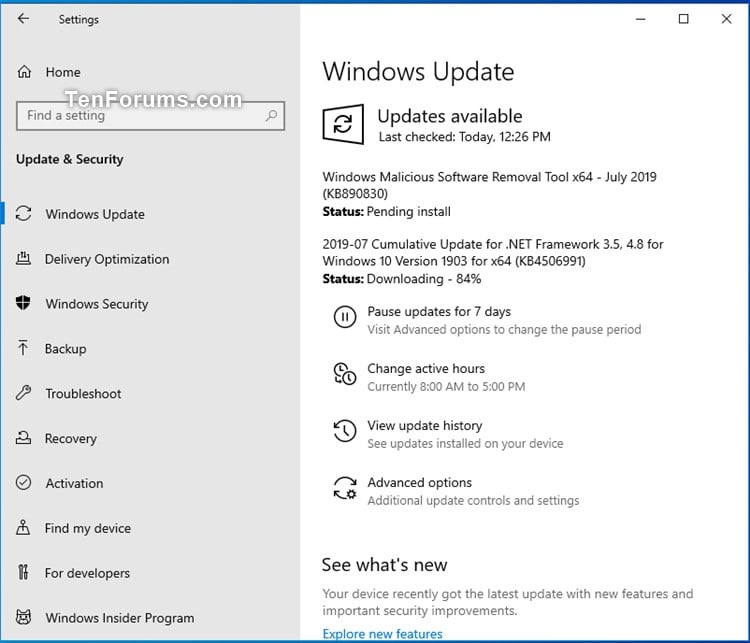This screenshot has height=643, width=750.
Task: Click the Windows Security shield icon
Action: pos(23,303)
